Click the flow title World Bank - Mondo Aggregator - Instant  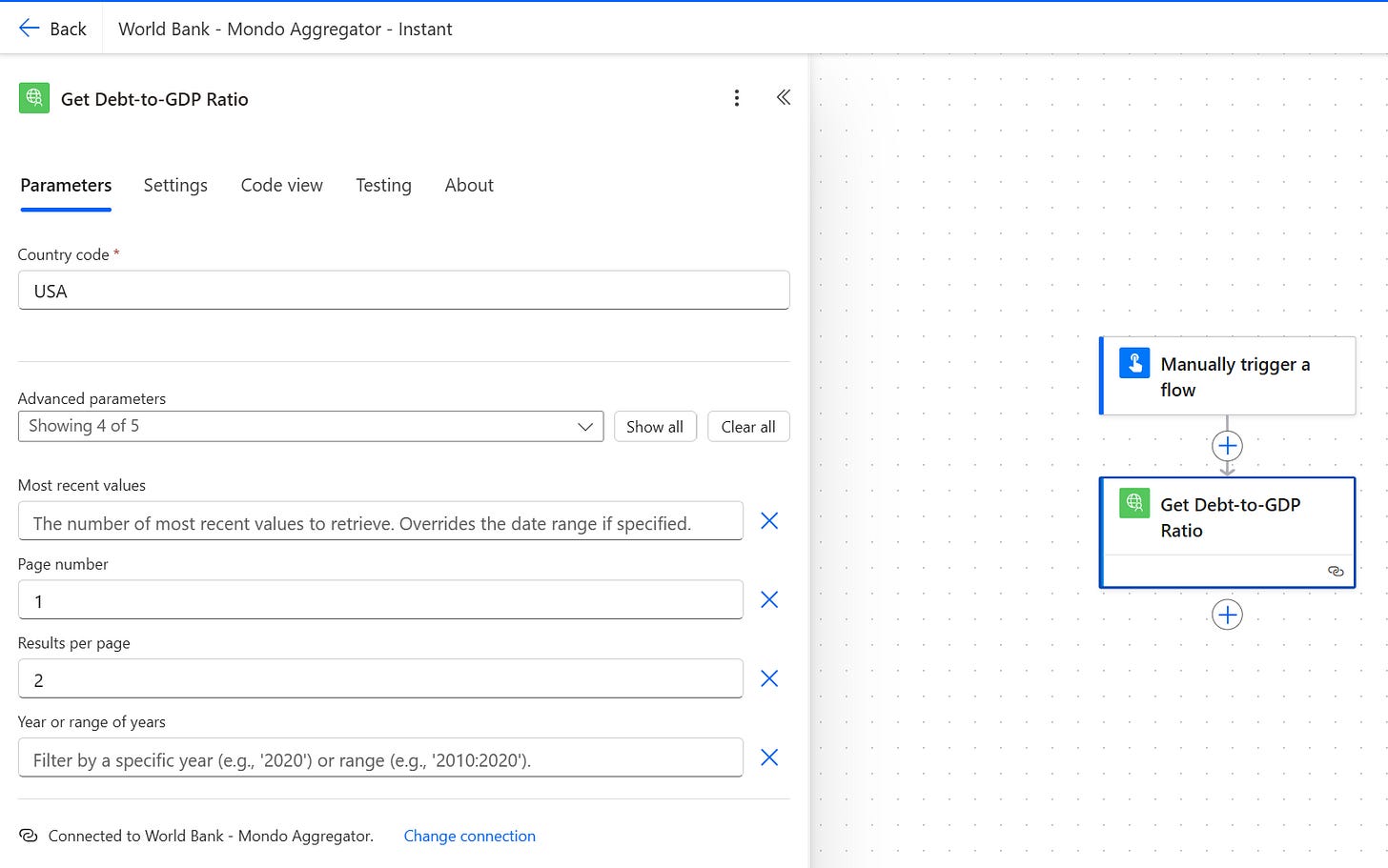click(x=285, y=30)
